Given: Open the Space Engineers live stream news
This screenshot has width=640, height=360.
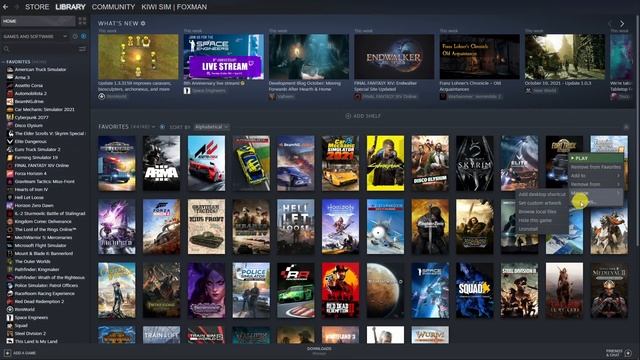Looking at the screenshot, I should (x=223, y=57).
